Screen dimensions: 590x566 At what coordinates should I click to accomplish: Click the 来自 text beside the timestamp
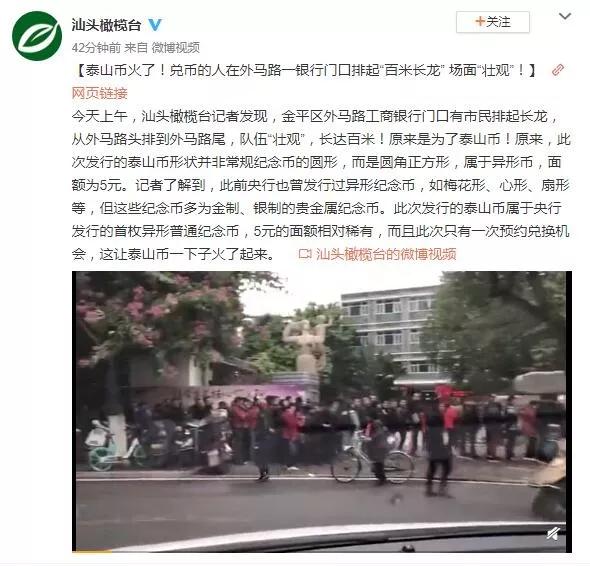click(136, 47)
